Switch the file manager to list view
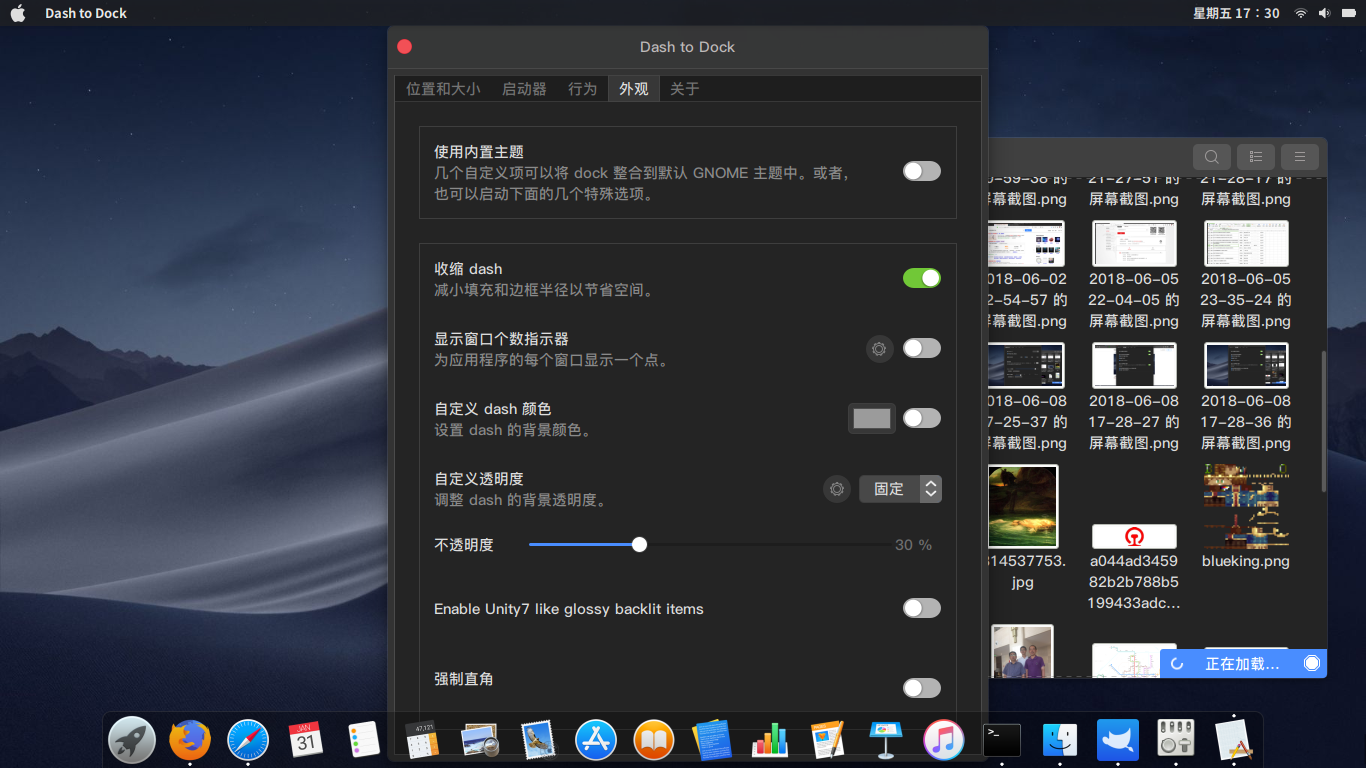The image size is (1366, 768). coord(1255,157)
